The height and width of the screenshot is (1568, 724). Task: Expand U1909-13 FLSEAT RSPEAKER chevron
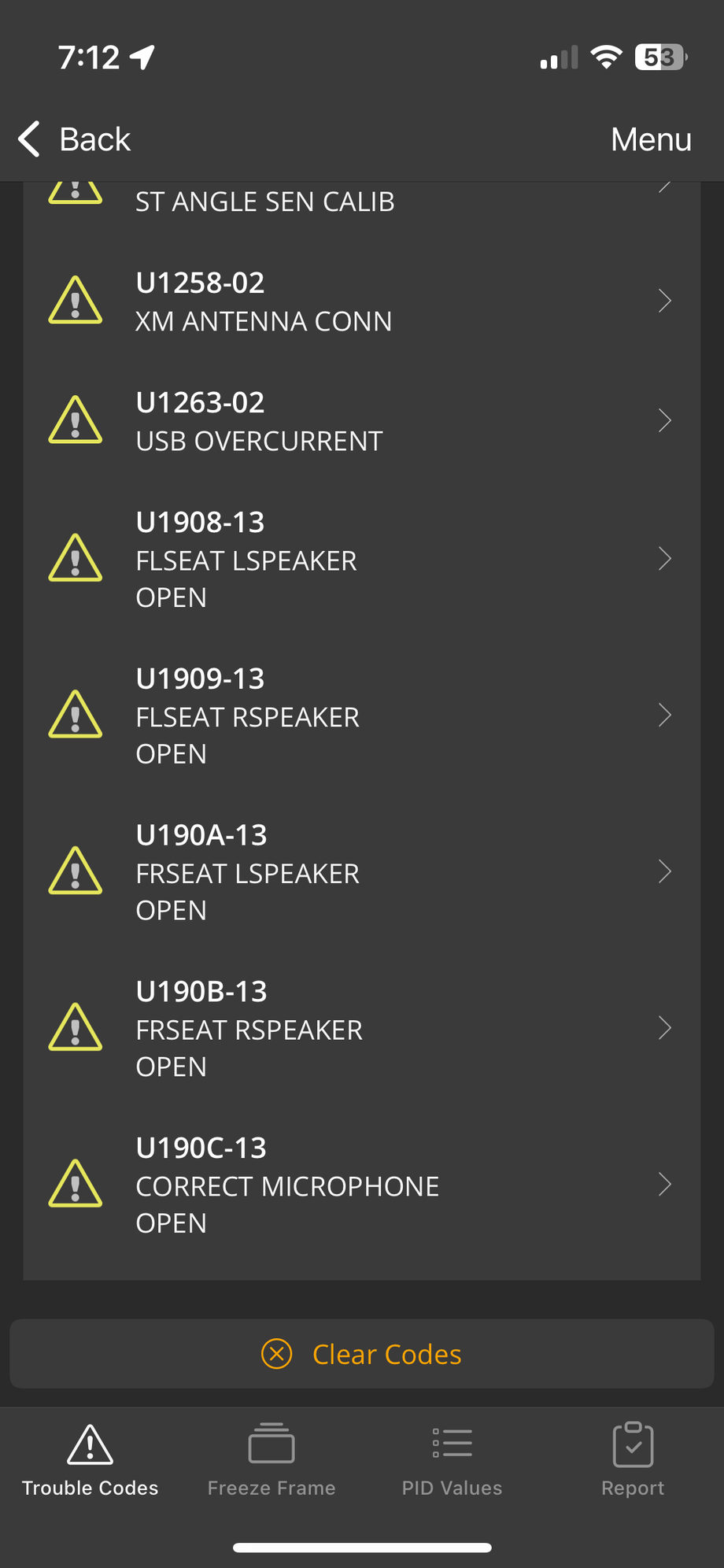point(665,716)
